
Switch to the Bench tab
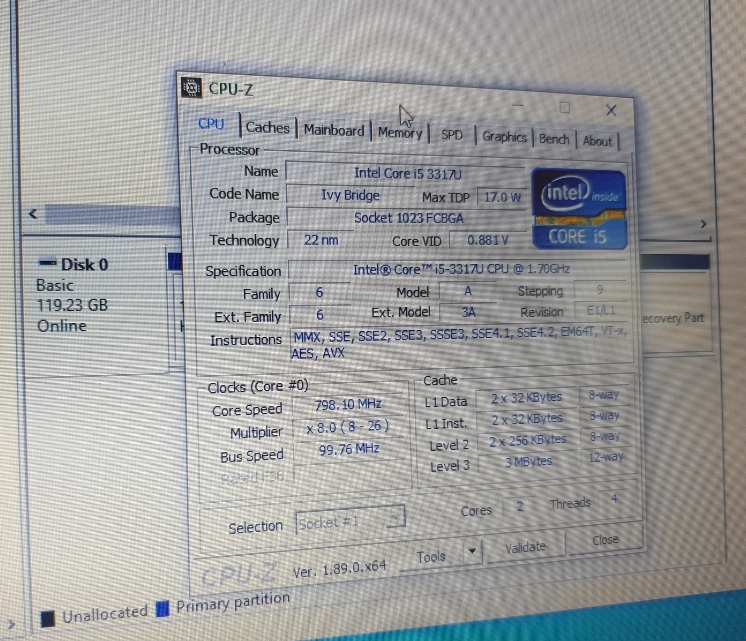(x=554, y=139)
